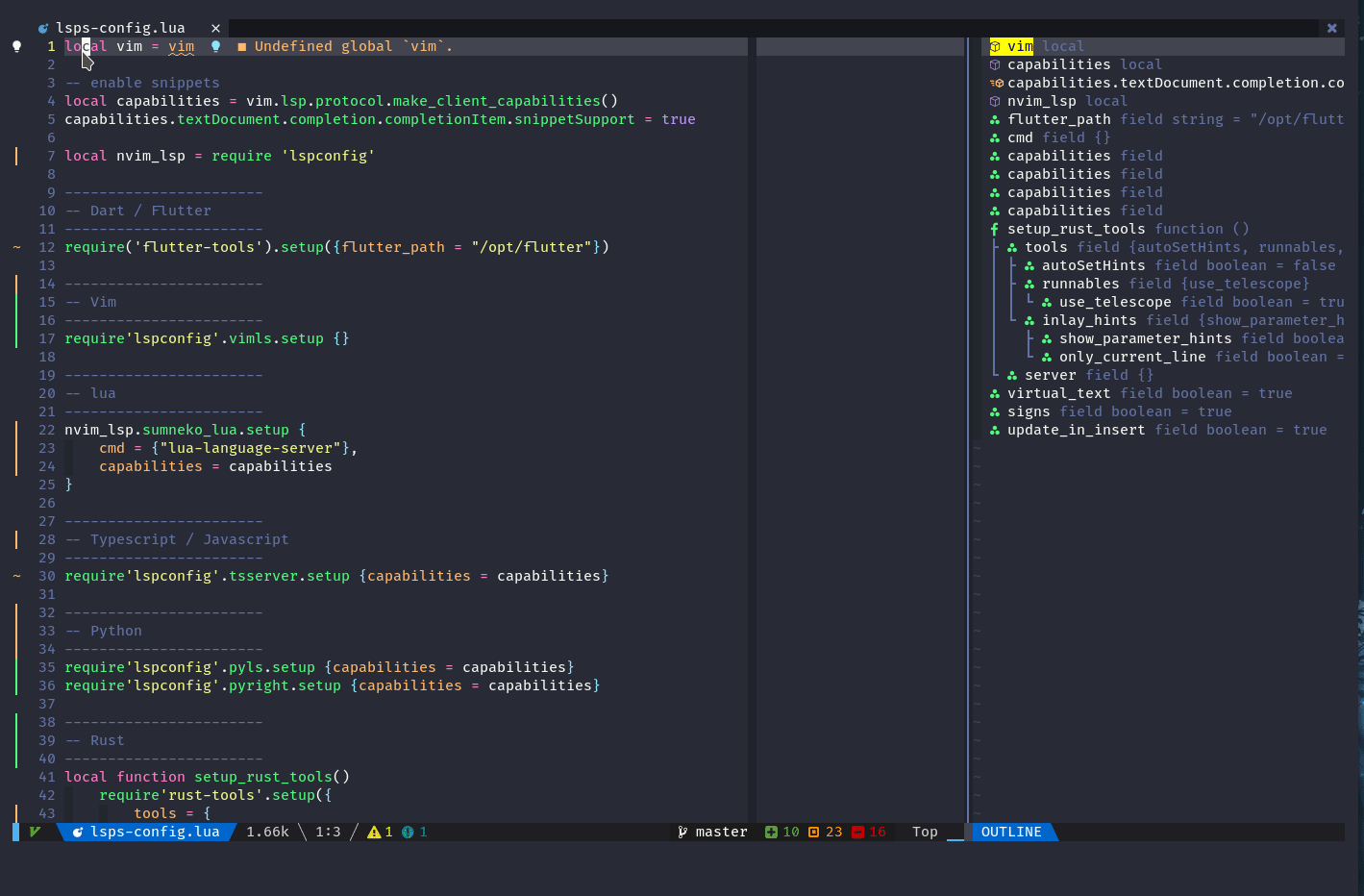Screen dimensions: 1364x896
Task: Click the info hint icon in statusline
Action: click(x=408, y=833)
